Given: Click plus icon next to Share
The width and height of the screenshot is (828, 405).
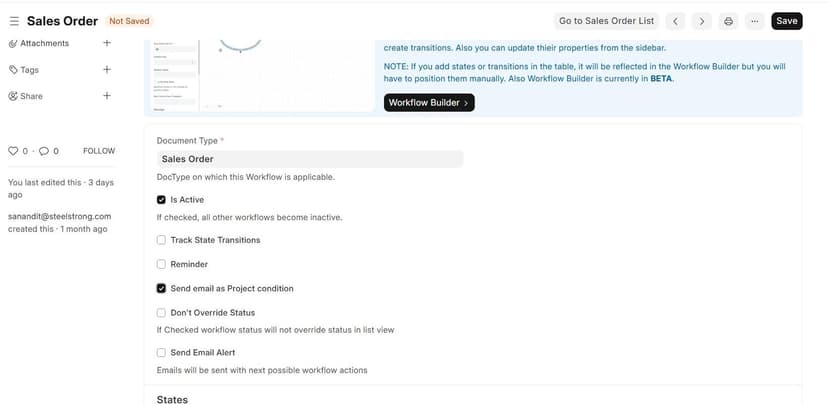Looking at the screenshot, I should point(107,96).
